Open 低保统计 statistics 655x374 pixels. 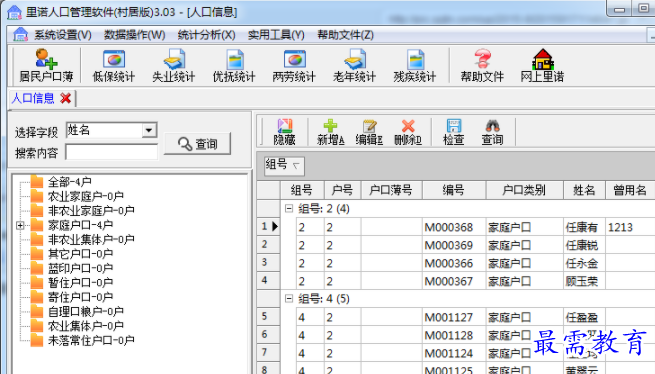pyautogui.click(x=114, y=66)
